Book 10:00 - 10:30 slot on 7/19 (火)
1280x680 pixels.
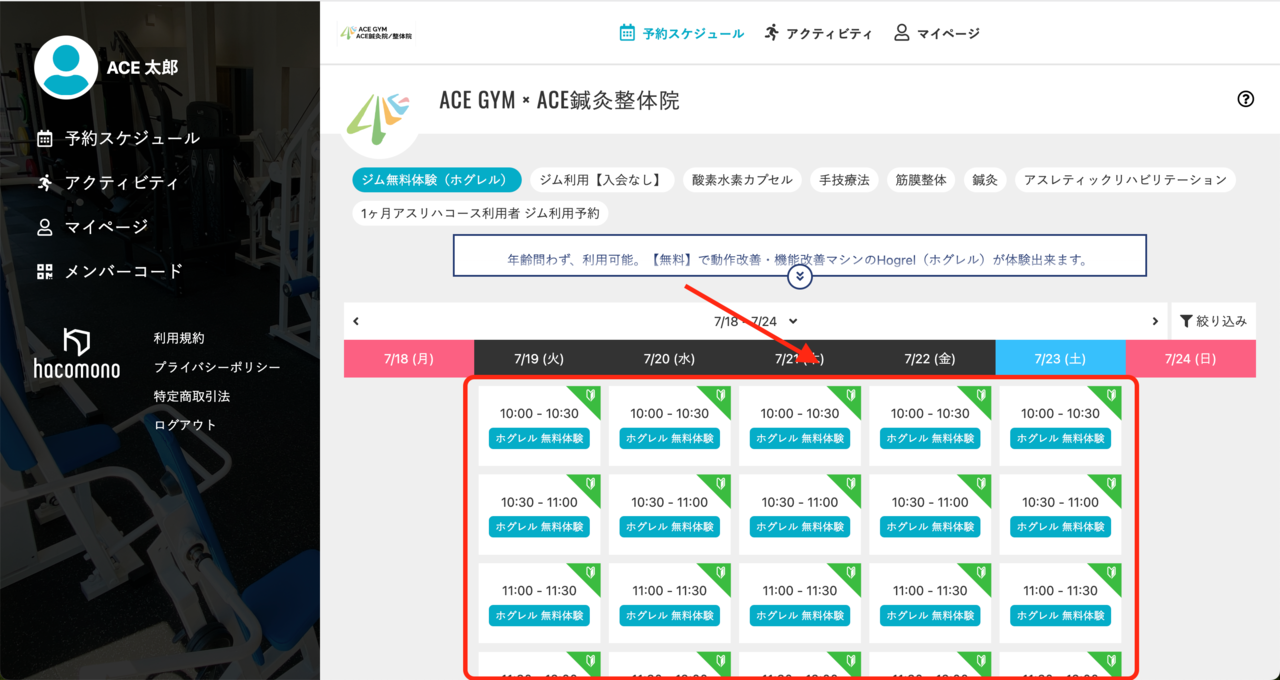[x=539, y=426]
